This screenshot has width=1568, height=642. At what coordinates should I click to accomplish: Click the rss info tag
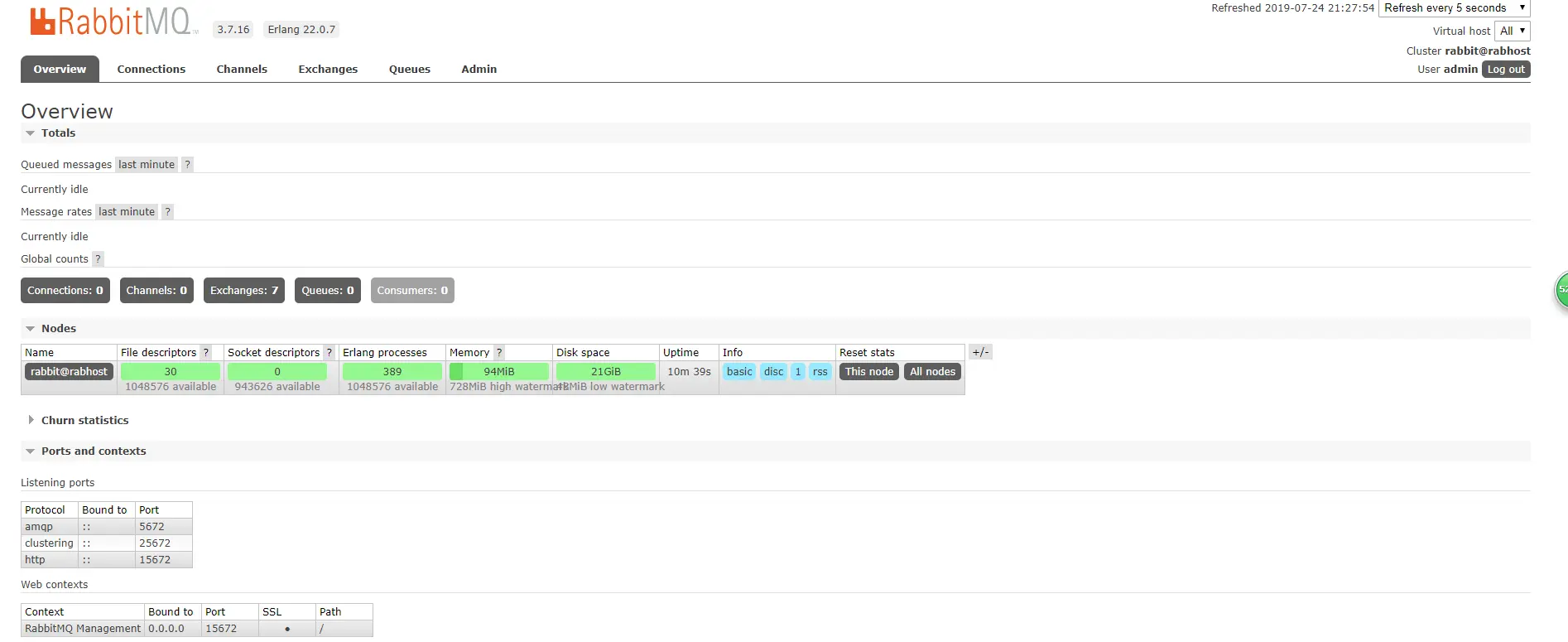point(820,371)
